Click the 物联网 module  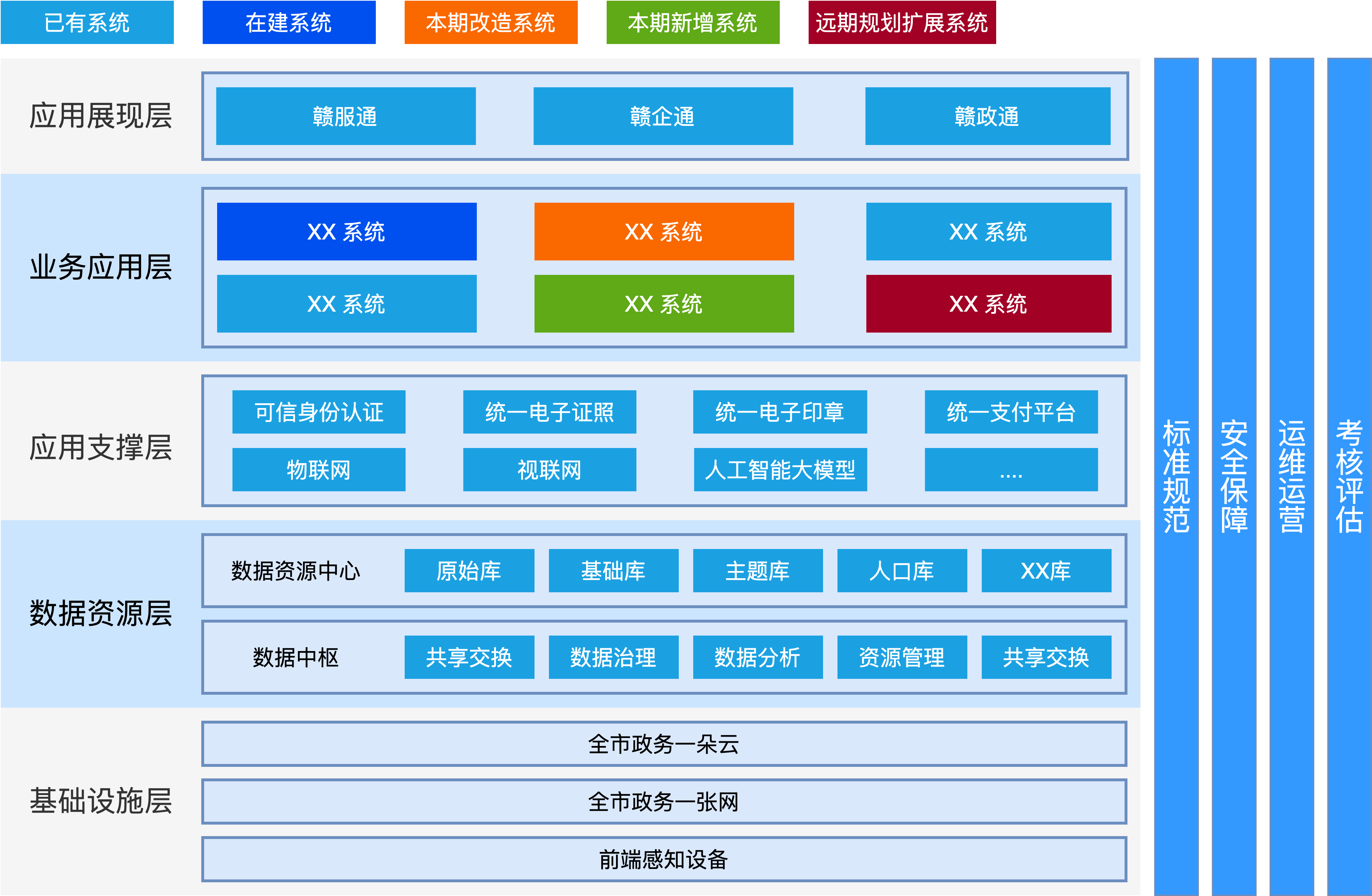[318, 469]
